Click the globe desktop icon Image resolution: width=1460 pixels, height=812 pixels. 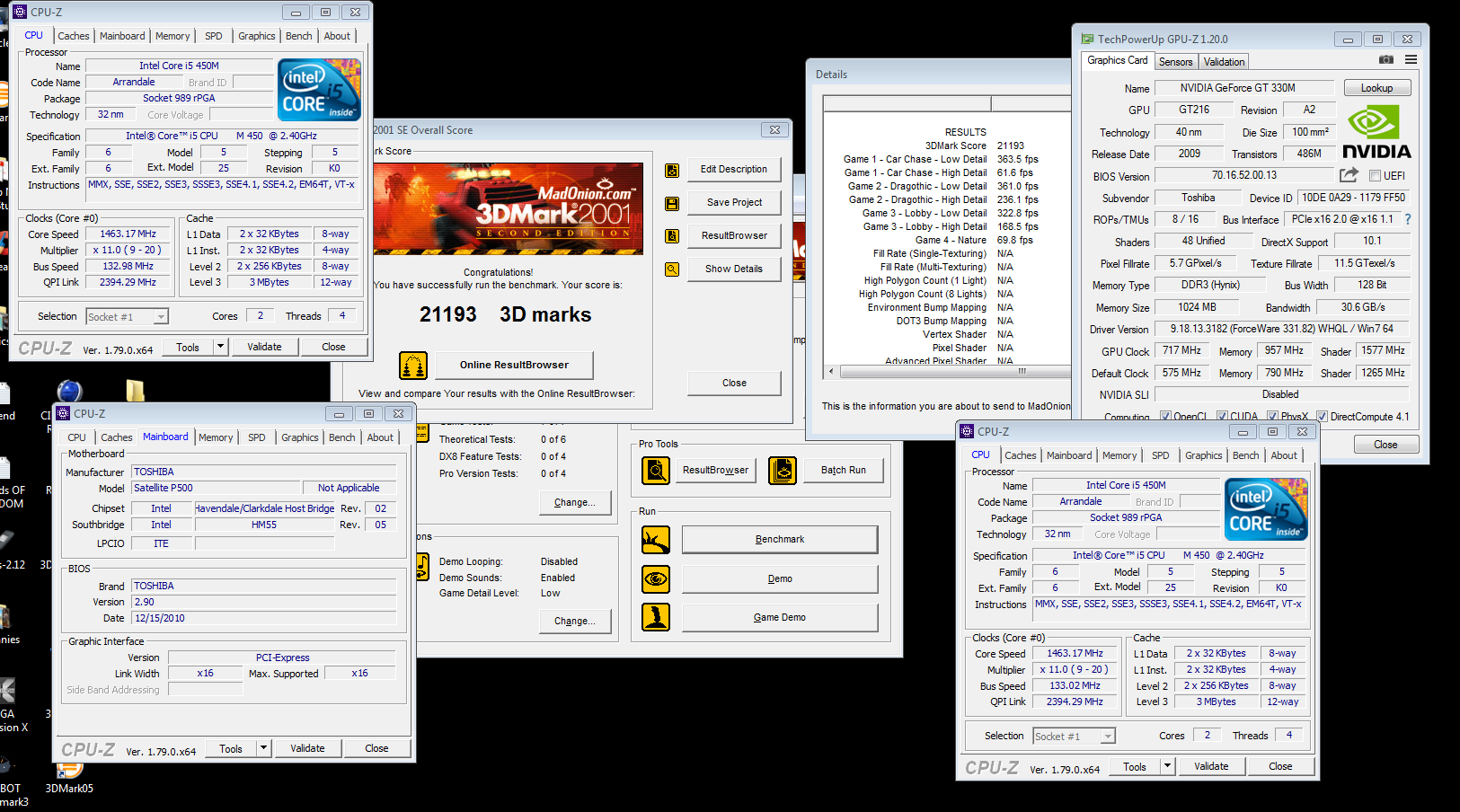(x=69, y=392)
